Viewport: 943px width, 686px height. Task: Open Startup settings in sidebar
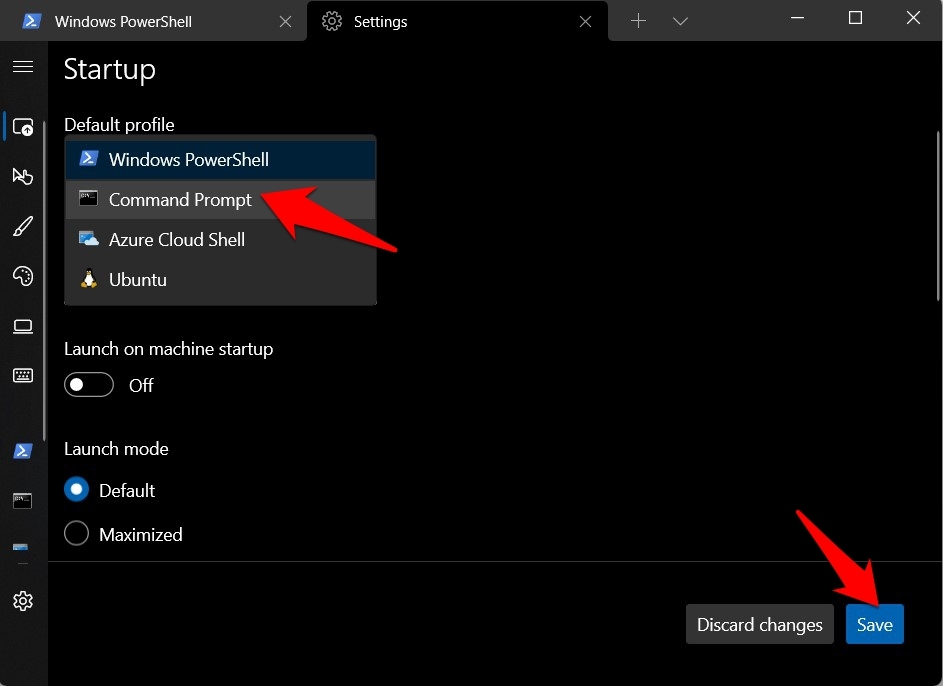coord(23,127)
